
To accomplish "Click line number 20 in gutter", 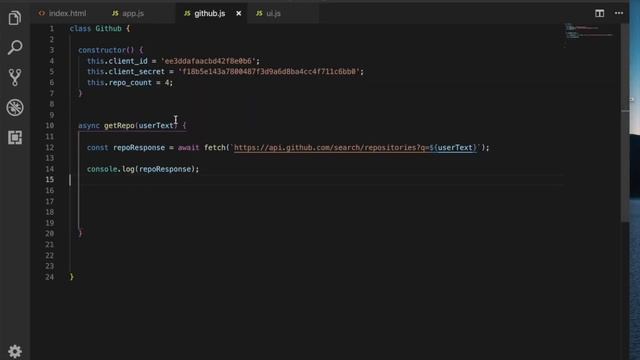I will coord(49,233).
